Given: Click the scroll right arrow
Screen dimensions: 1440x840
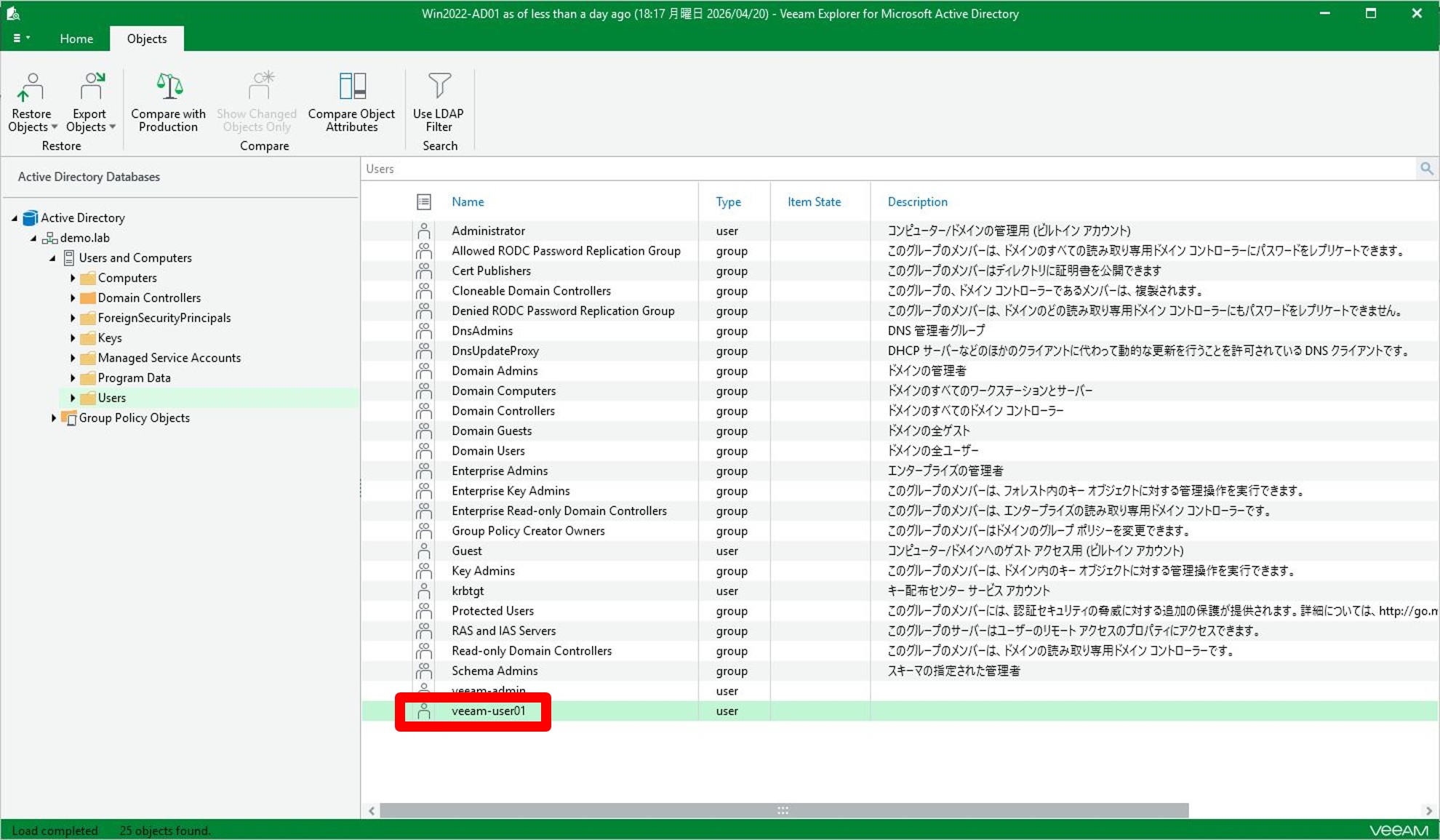Looking at the screenshot, I should coord(1429,810).
